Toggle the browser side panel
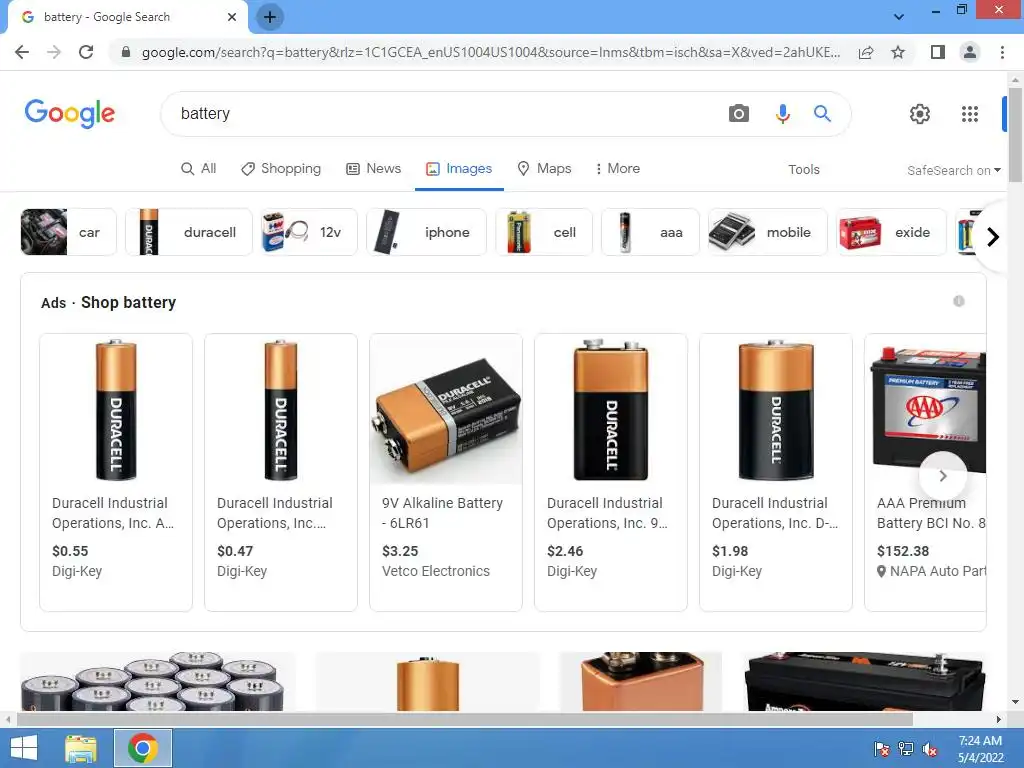 click(x=938, y=52)
